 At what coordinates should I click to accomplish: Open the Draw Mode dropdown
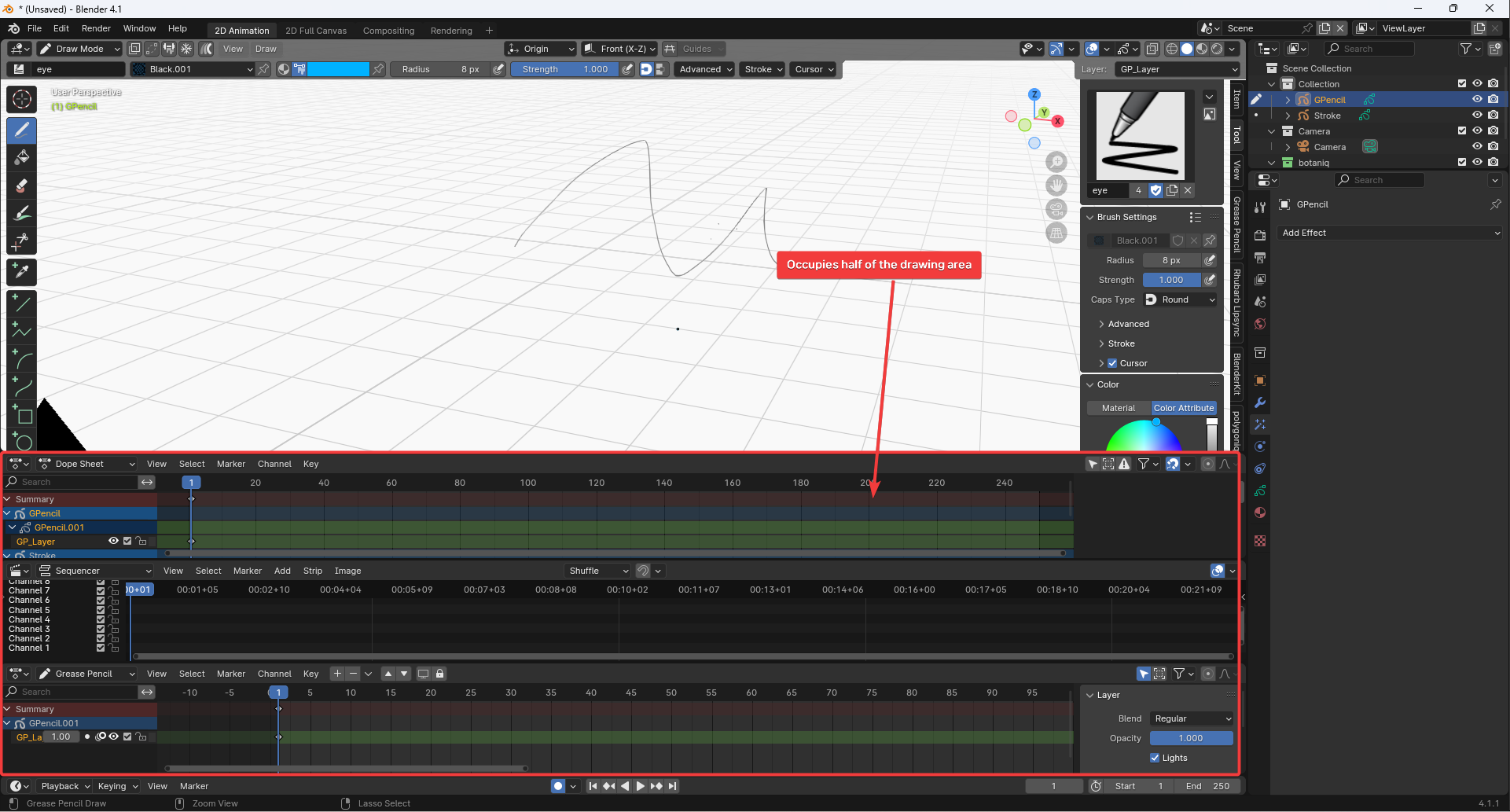(79, 49)
